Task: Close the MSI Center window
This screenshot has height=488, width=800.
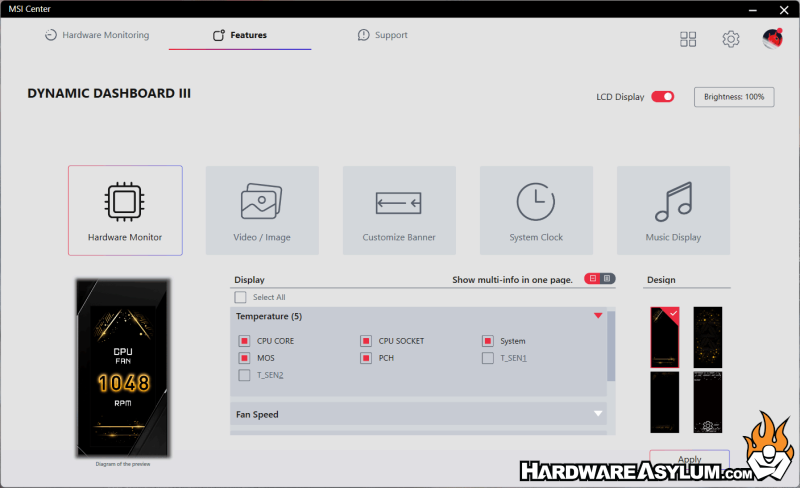Action: [x=784, y=10]
